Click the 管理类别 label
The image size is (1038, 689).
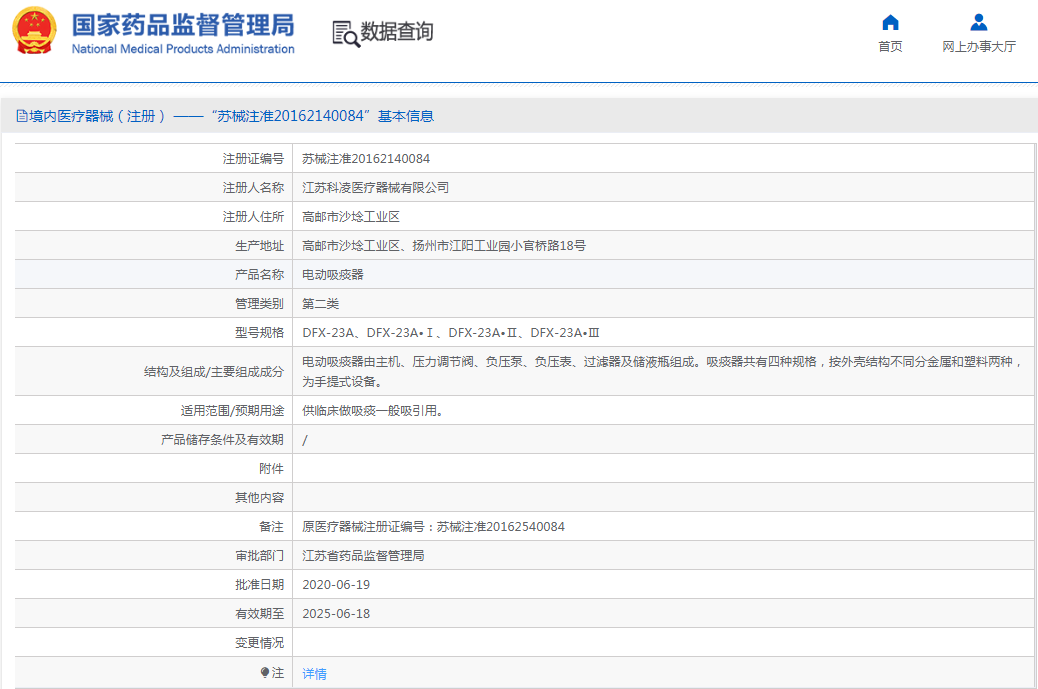pos(259,304)
